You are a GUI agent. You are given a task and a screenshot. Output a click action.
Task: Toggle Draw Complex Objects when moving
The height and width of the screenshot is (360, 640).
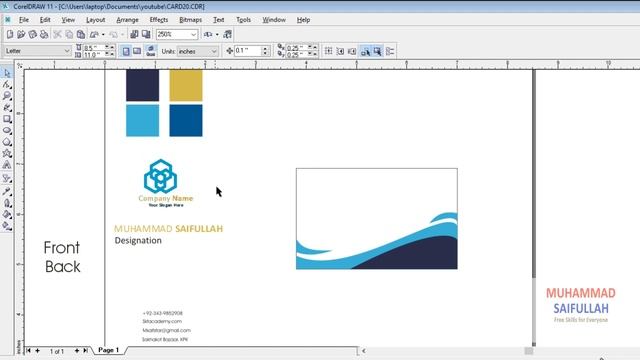coord(365,51)
